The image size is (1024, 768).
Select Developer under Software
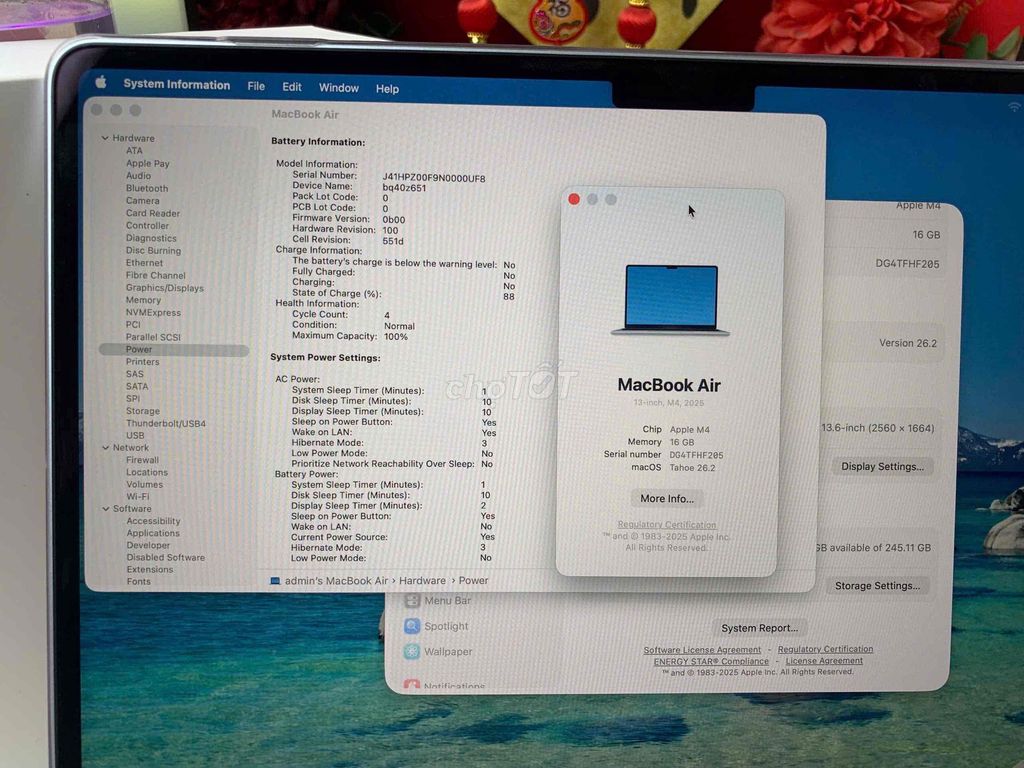click(148, 545)
